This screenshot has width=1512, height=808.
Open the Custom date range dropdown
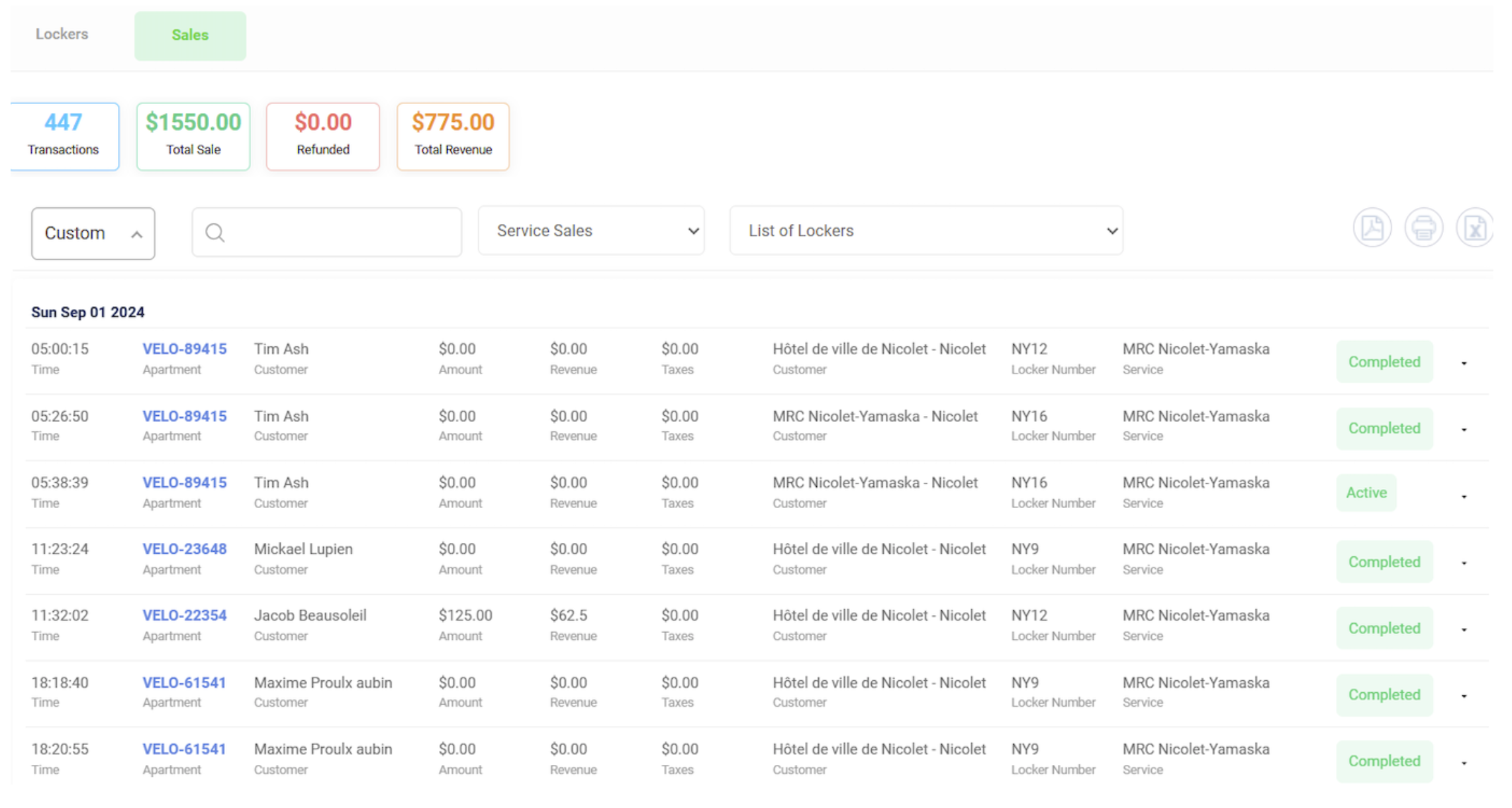point(93,233)
